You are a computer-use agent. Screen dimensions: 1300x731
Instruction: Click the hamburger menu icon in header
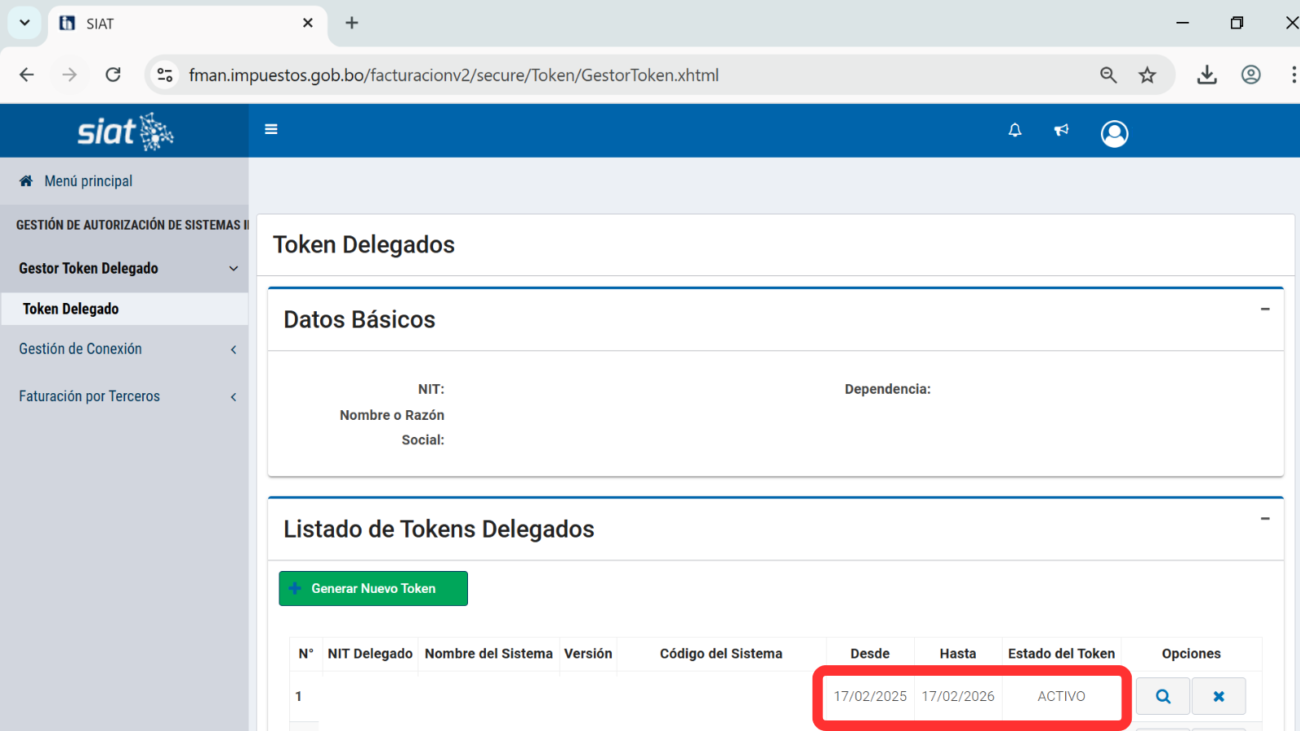tap(271, 129)
